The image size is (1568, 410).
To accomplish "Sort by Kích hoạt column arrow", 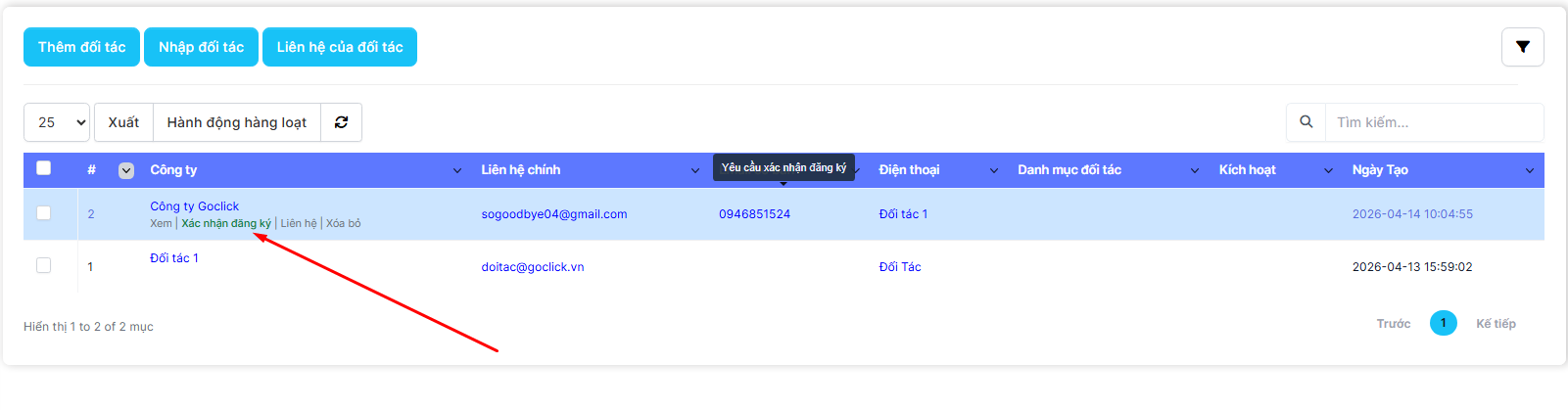I will (x=1329, y=171).
